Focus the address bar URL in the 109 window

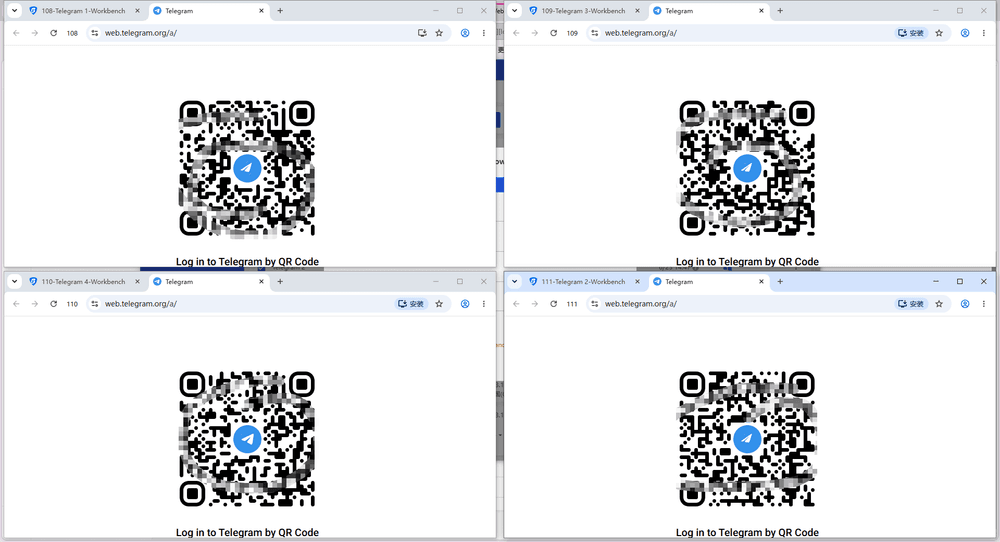pyautogui.click(x=641, y=33)
